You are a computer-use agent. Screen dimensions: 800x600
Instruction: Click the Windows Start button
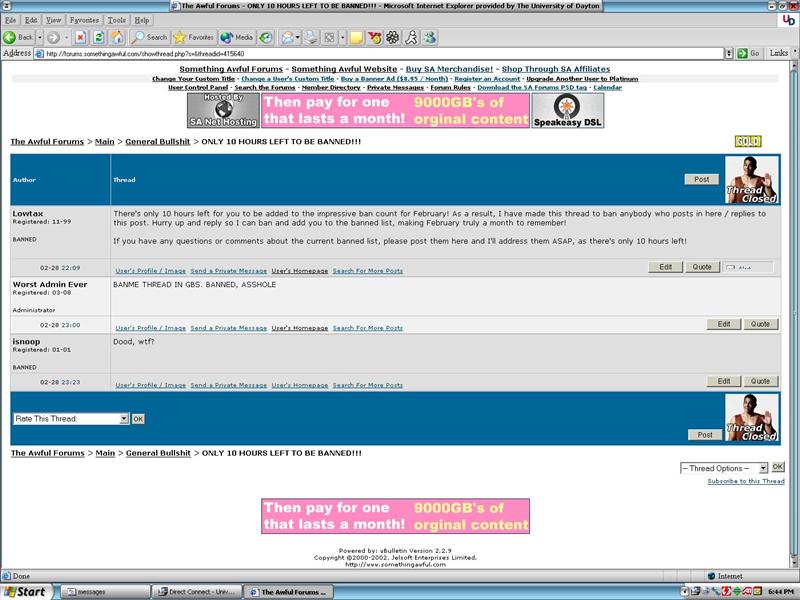click(26, 592)
